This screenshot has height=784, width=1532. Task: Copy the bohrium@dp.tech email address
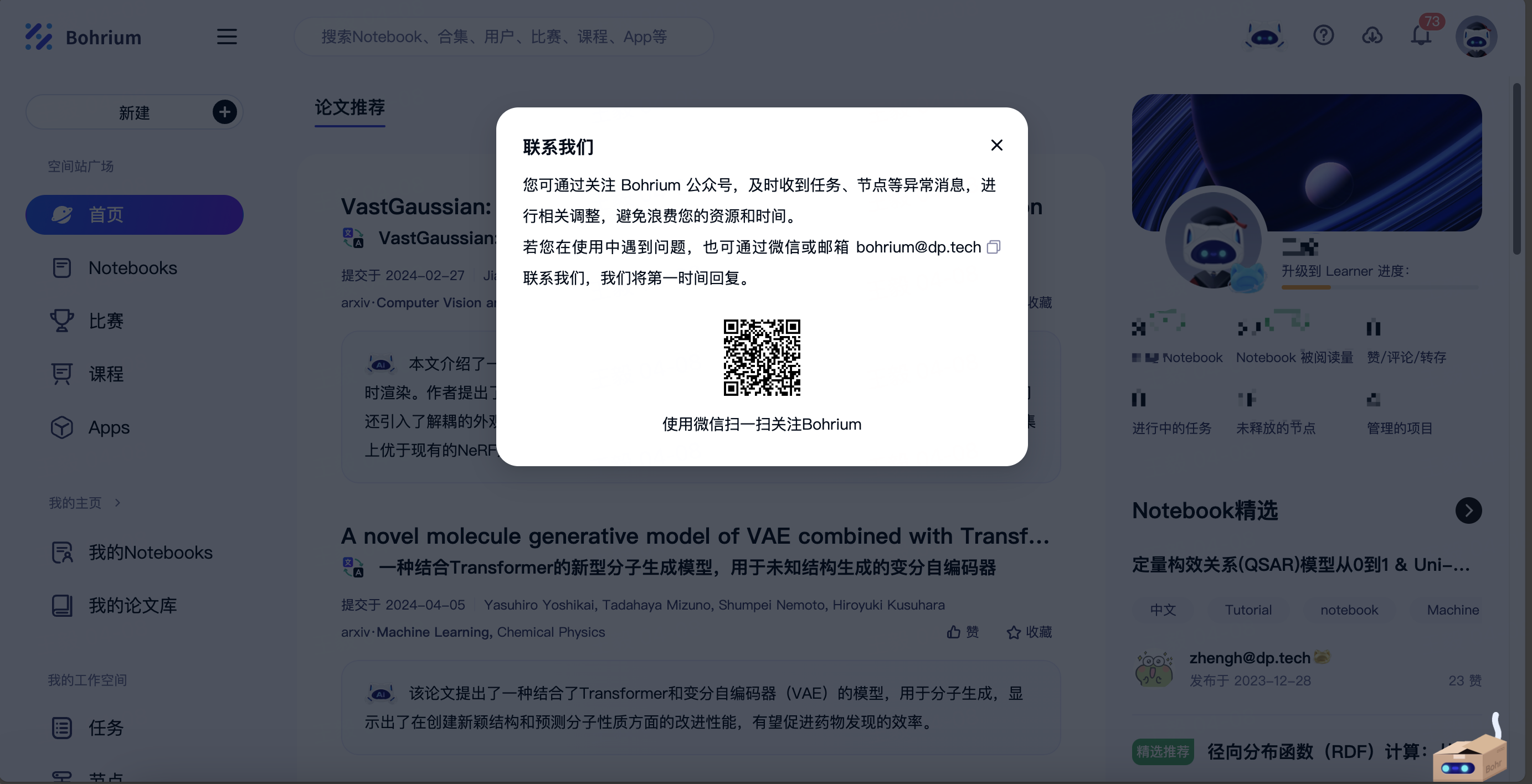tap(994, 247)
